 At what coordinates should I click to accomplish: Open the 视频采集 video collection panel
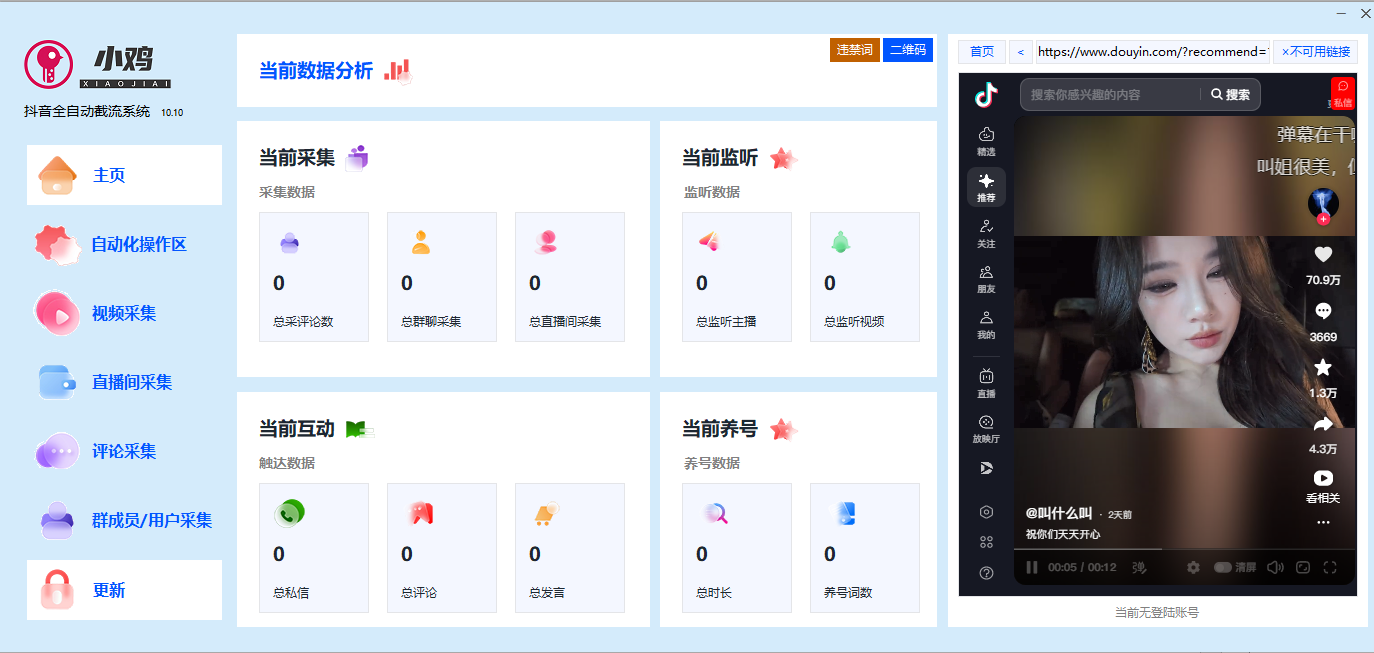[124, 312]
